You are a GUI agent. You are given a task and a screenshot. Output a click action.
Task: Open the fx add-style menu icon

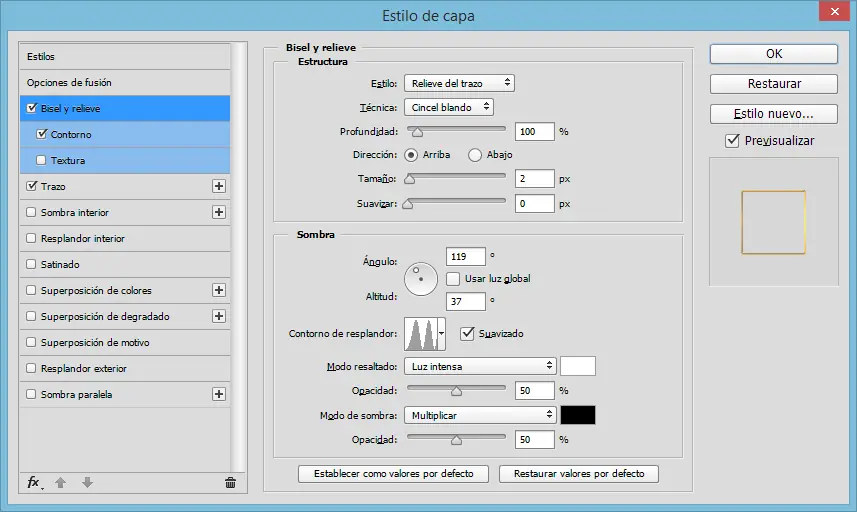pos(34,482)
